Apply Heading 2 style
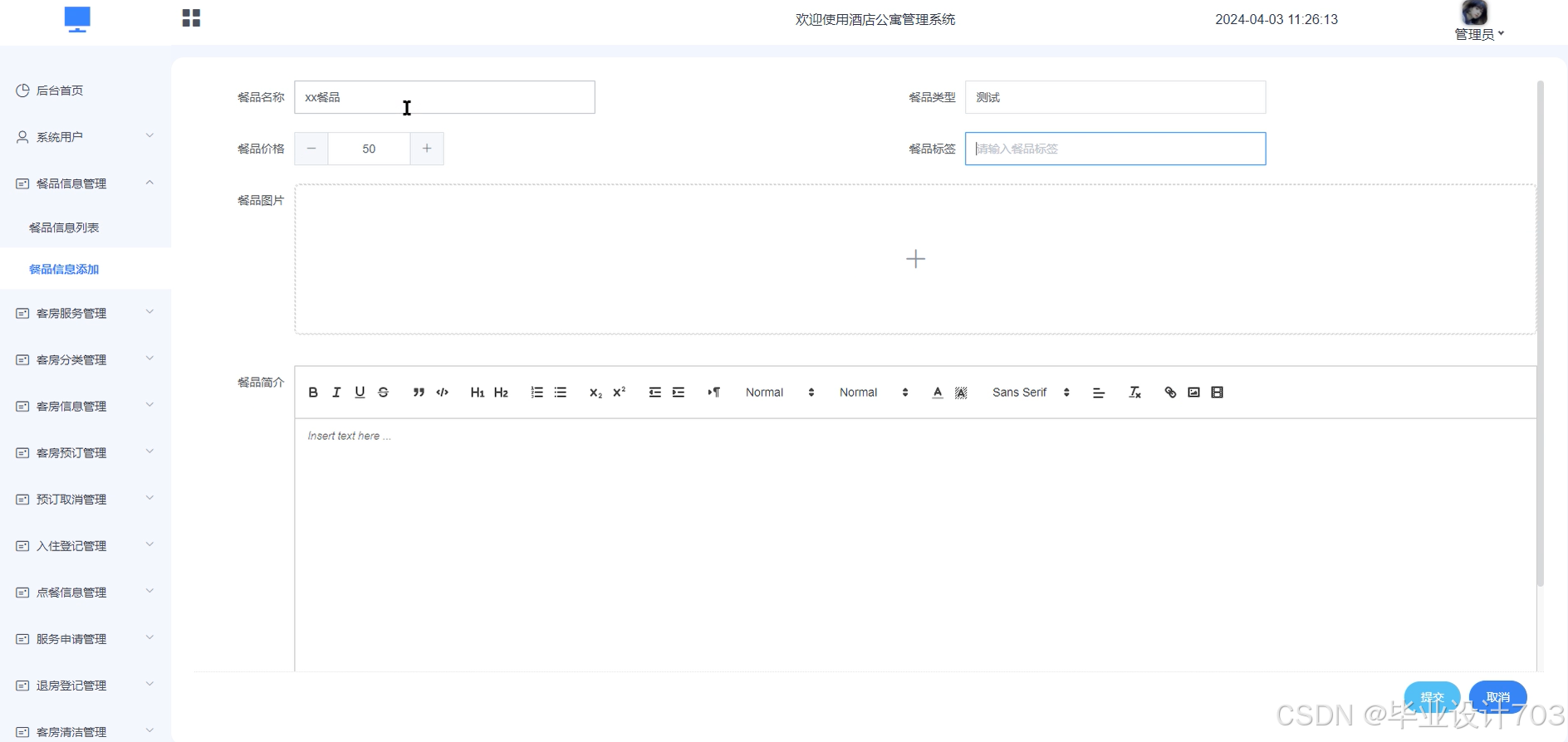This screenshot has width=1568, height=742. point(501,393)
